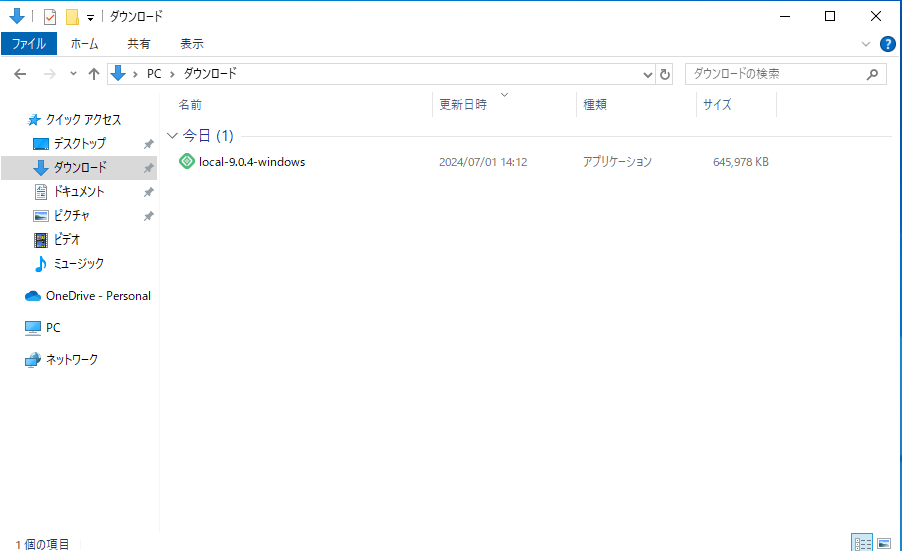Click the new folder icon in title bar
The height and width of the screenshot is (551, 902).
[72, 16]
